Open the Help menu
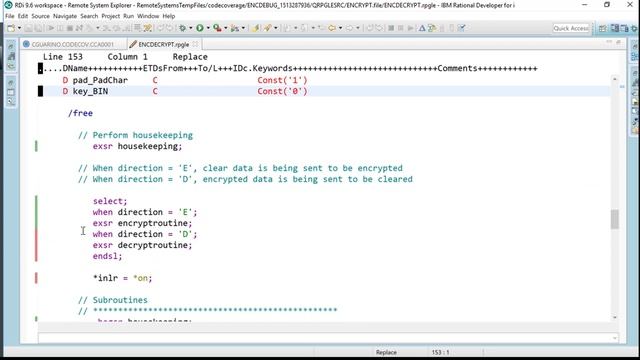This screenshot has width=640, height=360. coord(169,16)
